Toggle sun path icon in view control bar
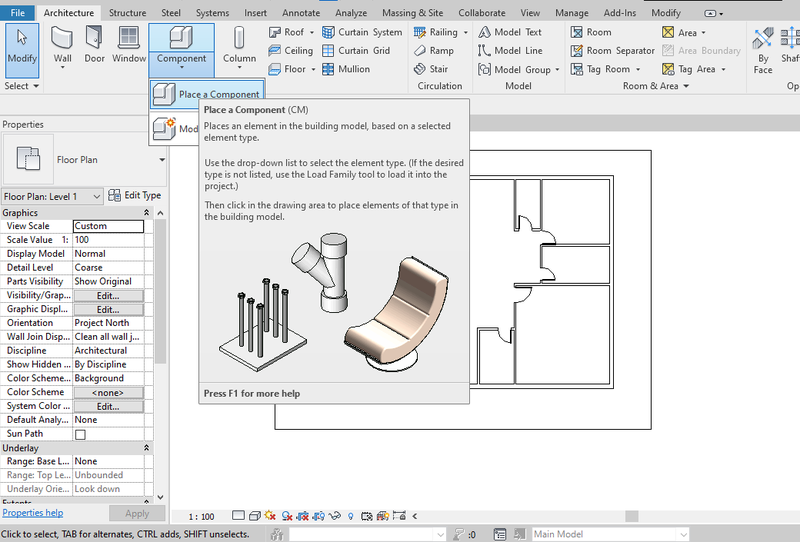The width and height of the screenshot is (800, 542). point(270,516)
